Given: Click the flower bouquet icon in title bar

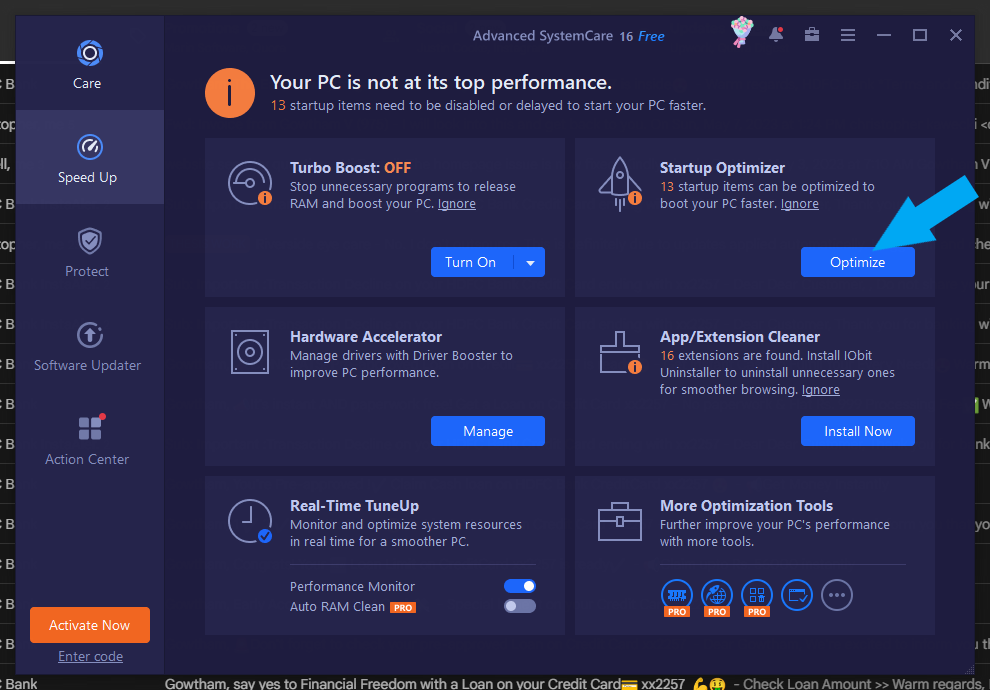Looking at the screenshot, I should click(x=742, y=32).
